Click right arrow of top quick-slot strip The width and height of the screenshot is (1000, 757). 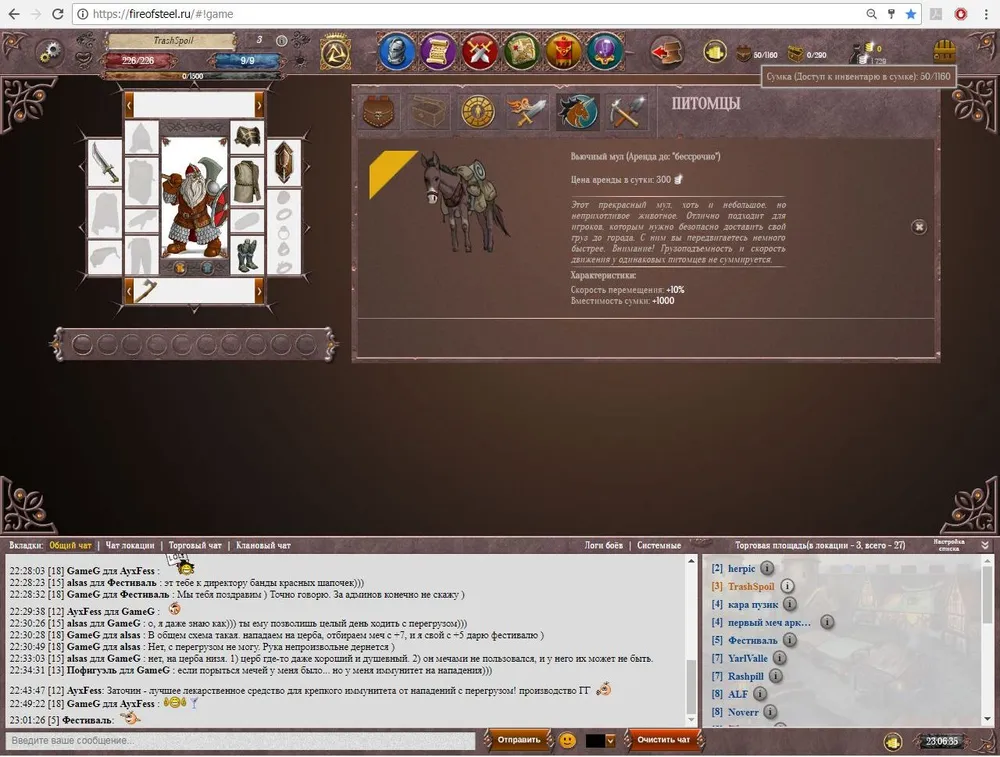pos(259,105)
